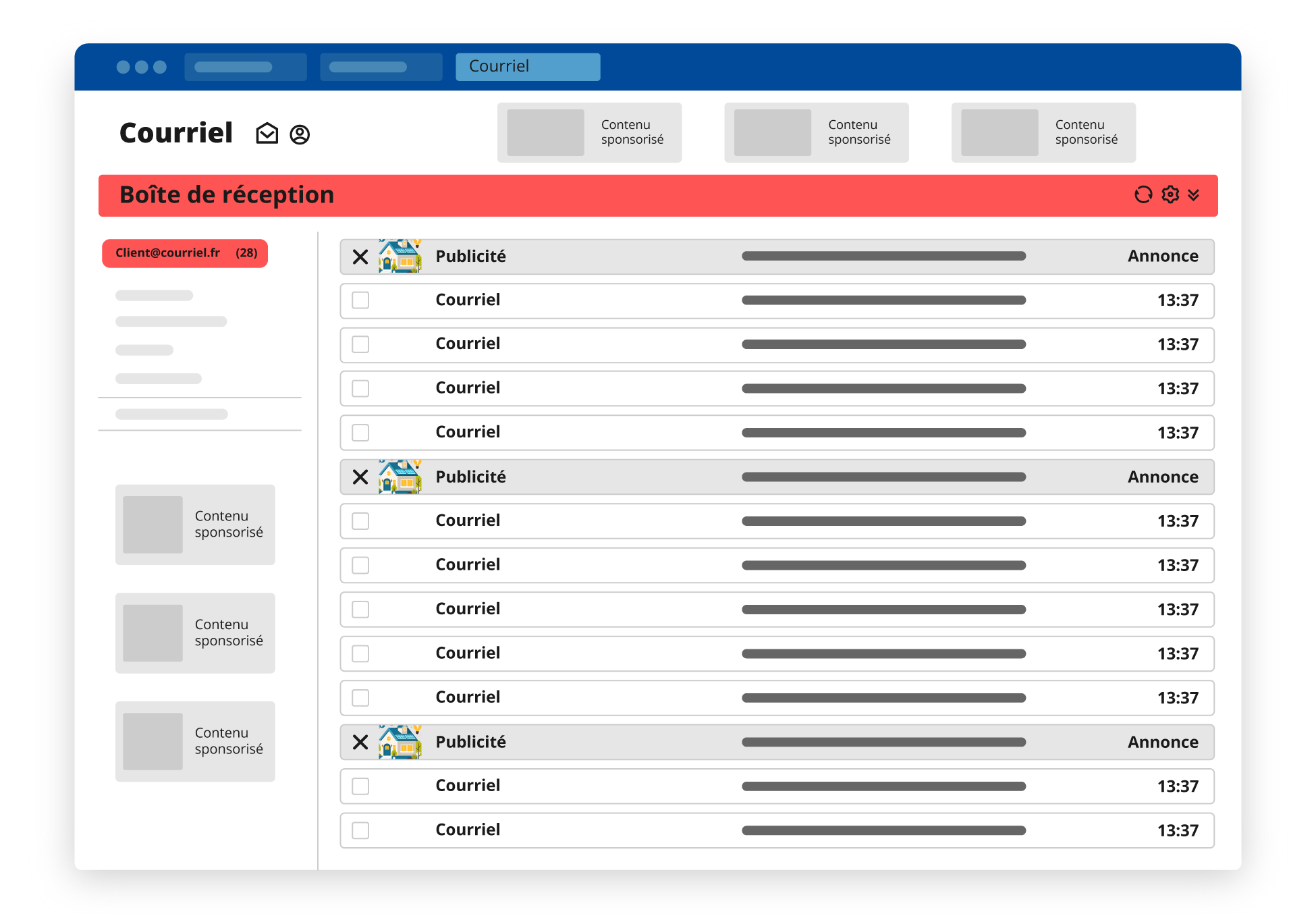Check the first Courriel message checkbox
1316x914 pixels.
(360, 300)
